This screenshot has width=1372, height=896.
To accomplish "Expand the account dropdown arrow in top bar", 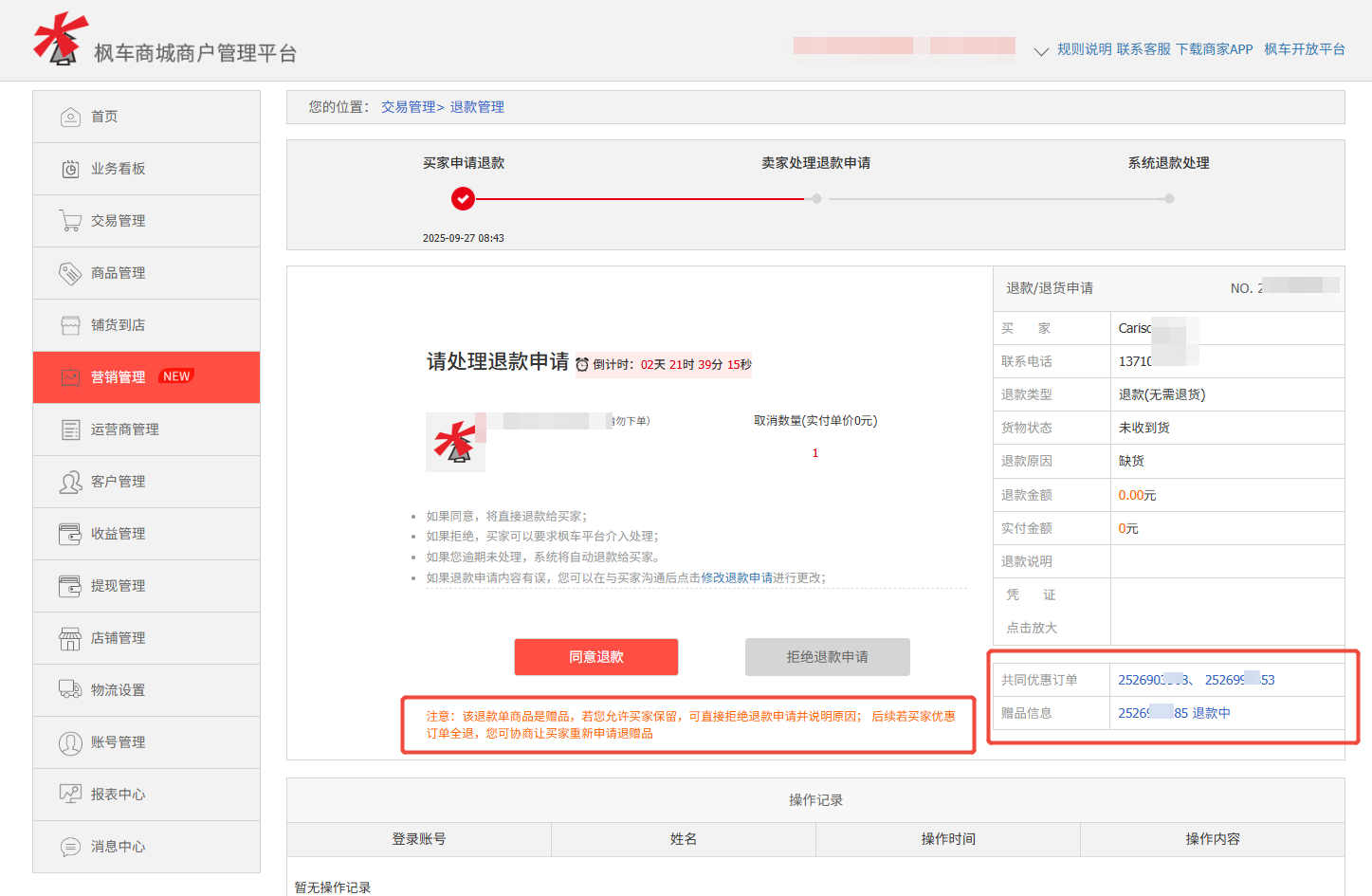I will point(1040,50).
